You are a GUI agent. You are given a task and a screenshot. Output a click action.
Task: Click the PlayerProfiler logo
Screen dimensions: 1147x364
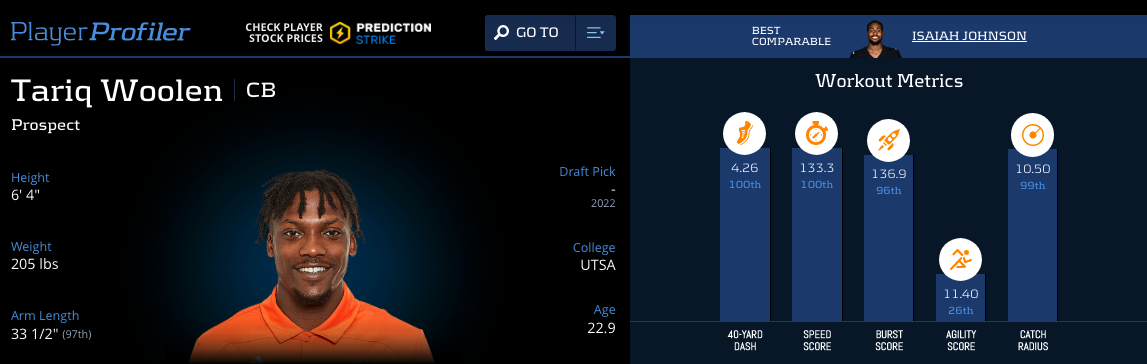tap(100, 32)
